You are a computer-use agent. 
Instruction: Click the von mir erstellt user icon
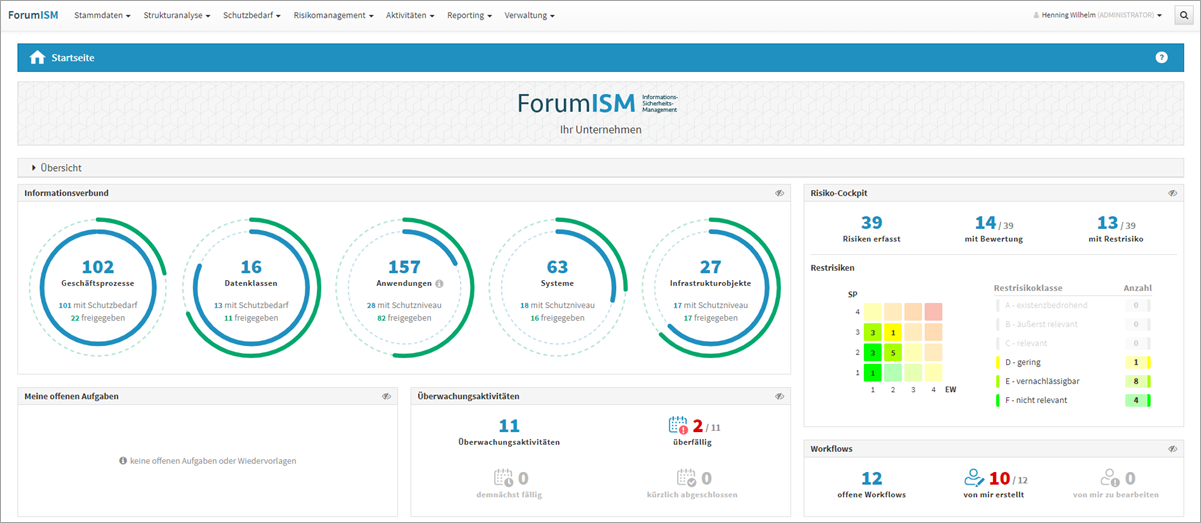click(x=972, y=479)
